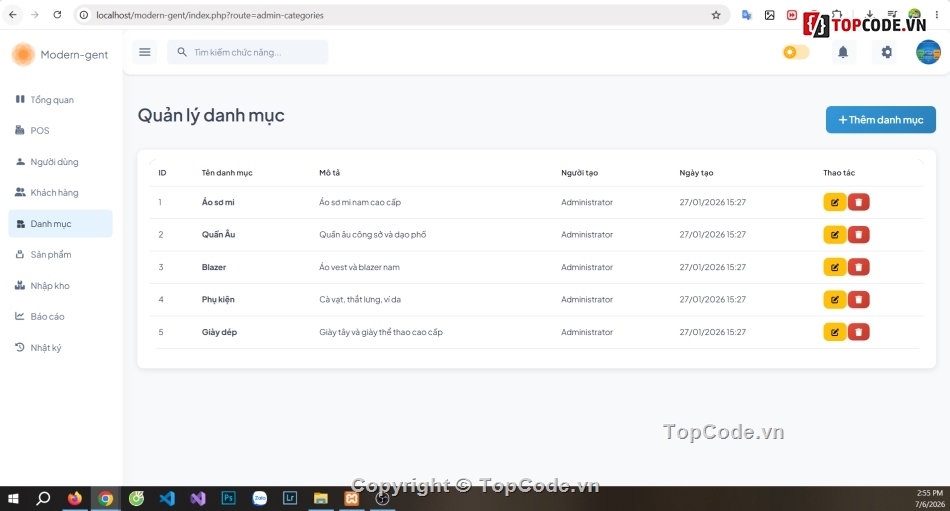950x511 pixels.
Task: Edit the Áo sơ mi category
Action: click(x=834, y=202)
